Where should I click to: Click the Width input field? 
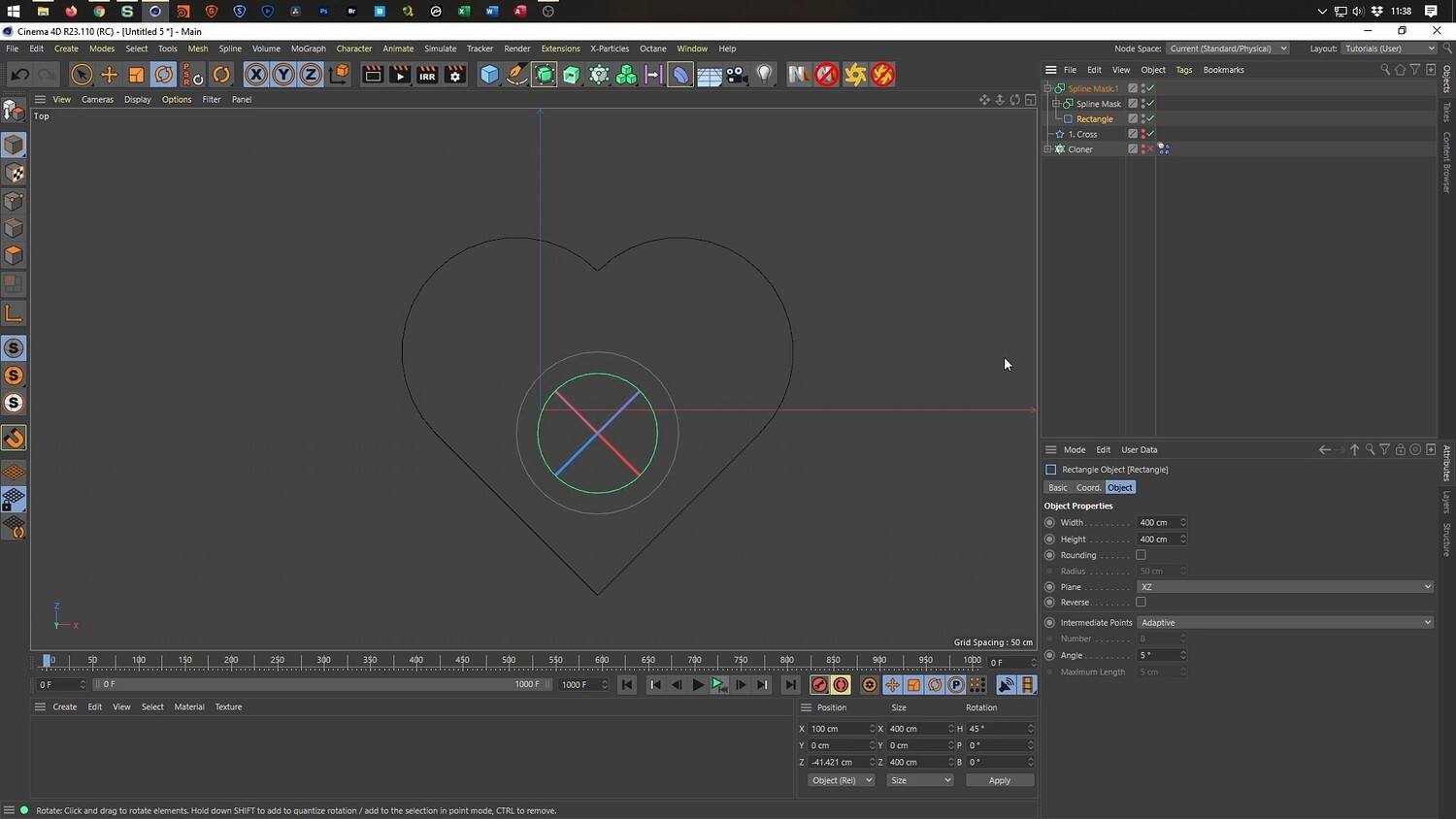pos(1157,523)
